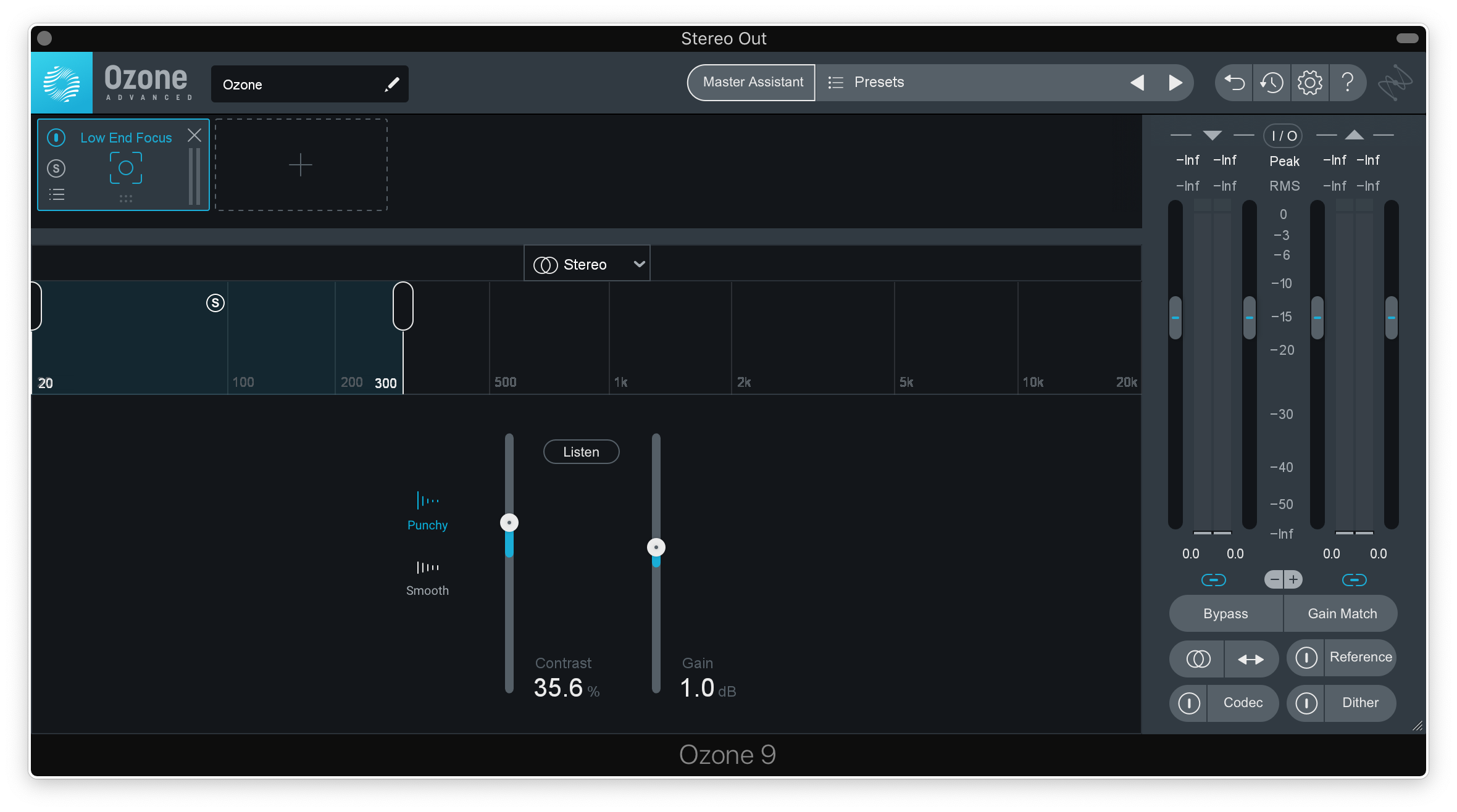Remove the Low End Focus module

click(194, 135)
